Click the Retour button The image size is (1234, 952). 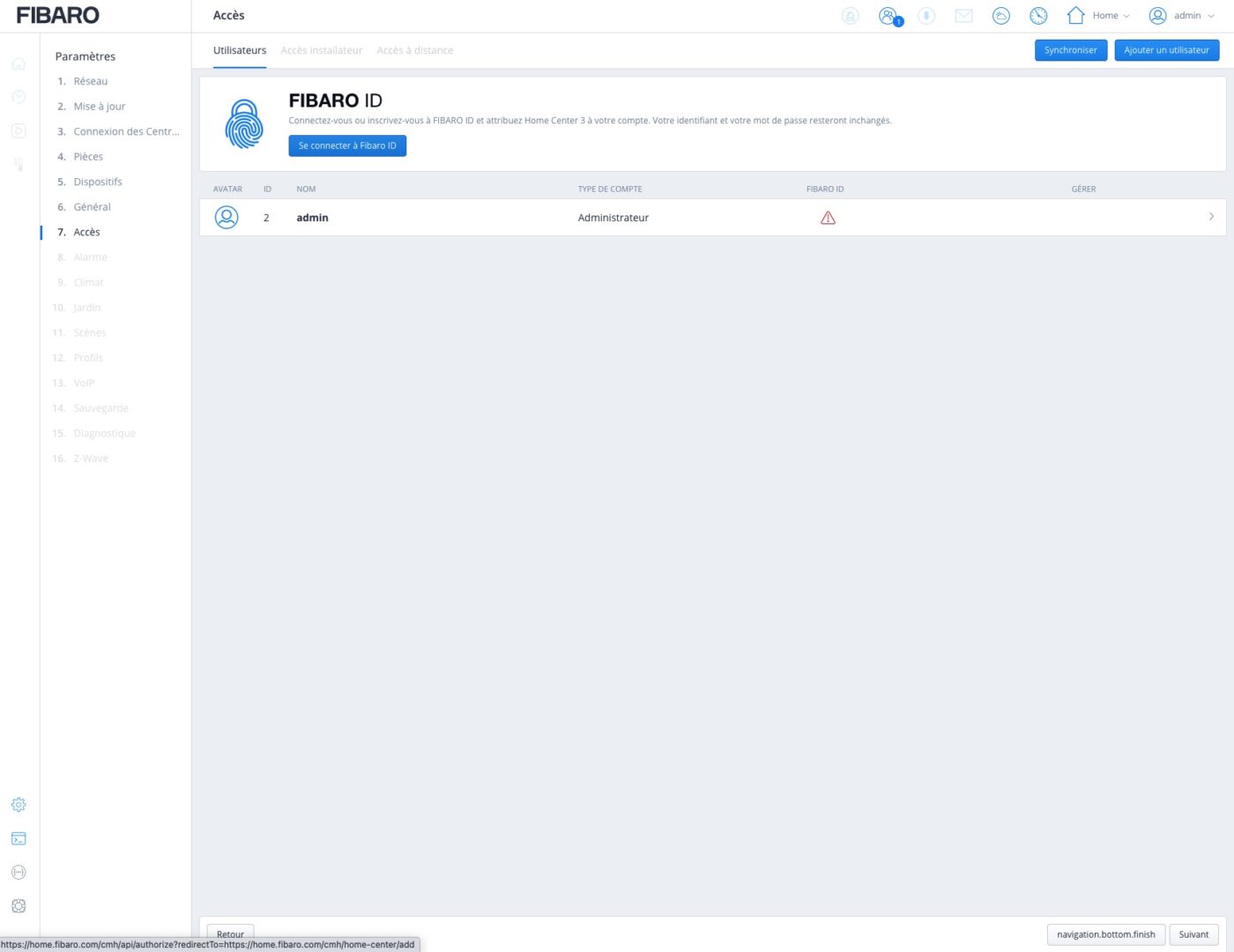(x=230, y=934)
